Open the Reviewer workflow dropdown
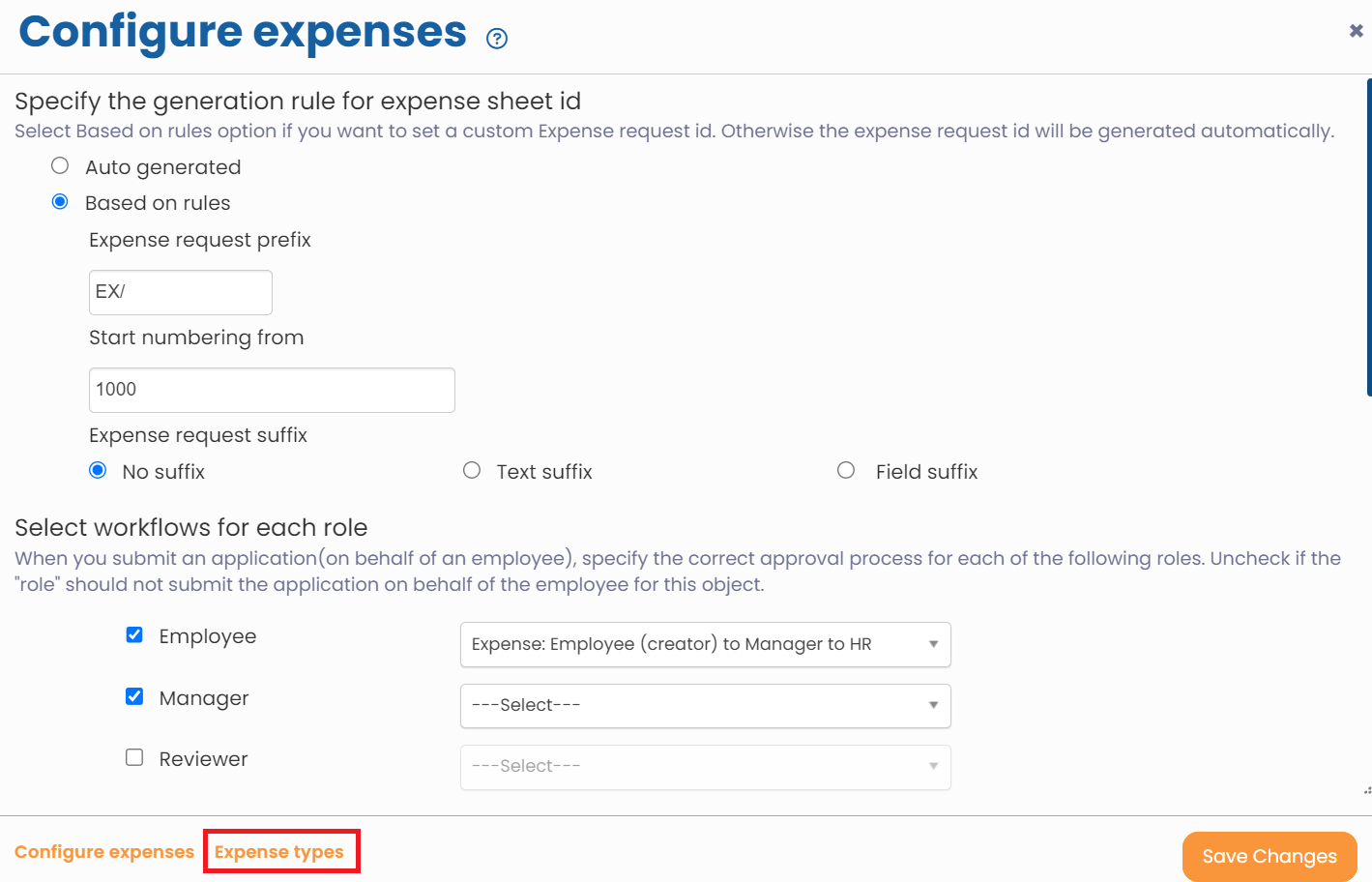The height and width of the screenshot is (882, 1372). 705,767
